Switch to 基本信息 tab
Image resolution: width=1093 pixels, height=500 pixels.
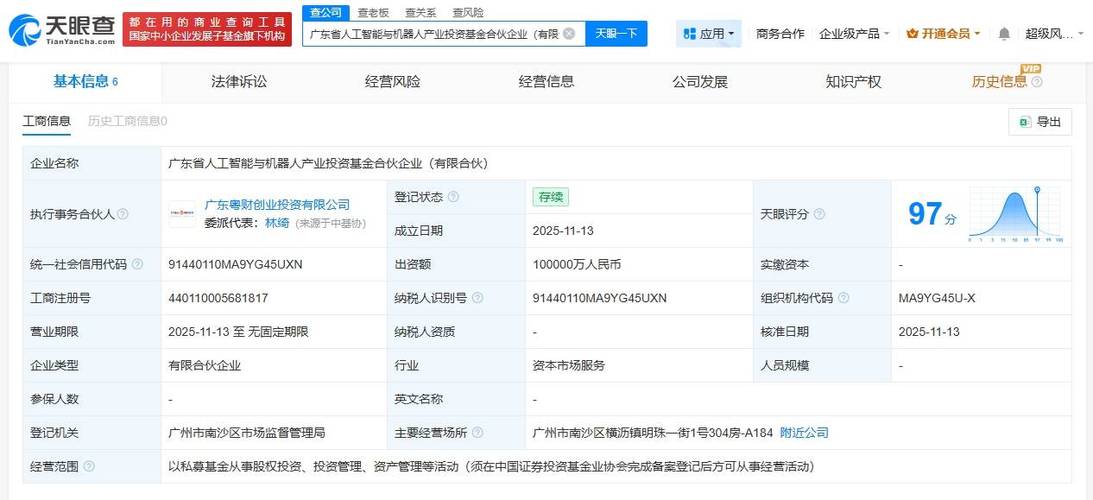[85, 82]
